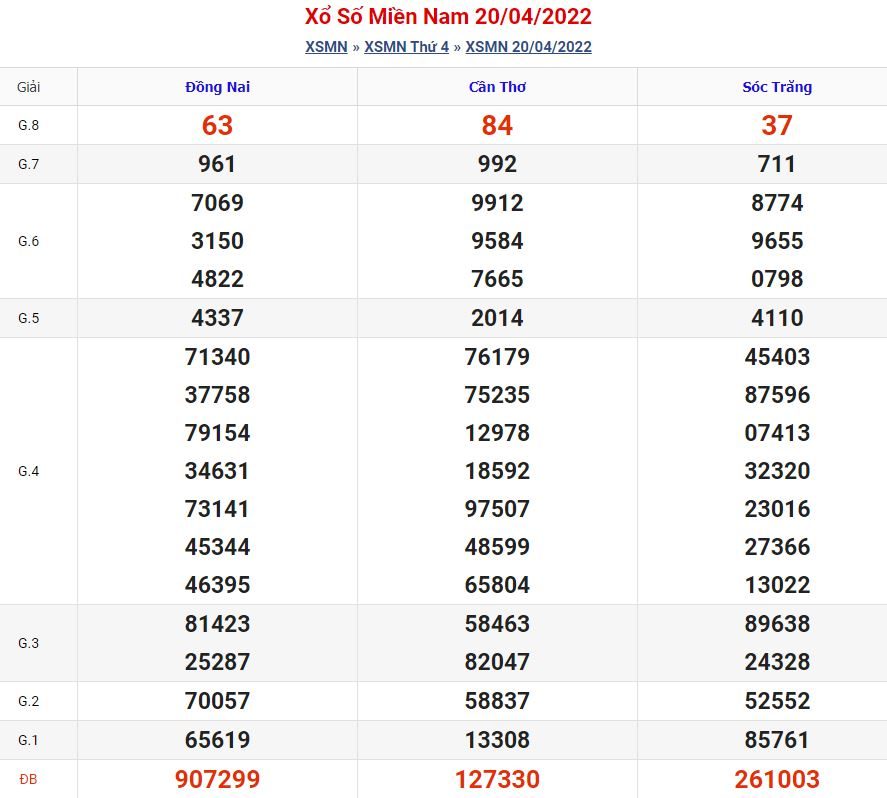The width and height of the screenshot is (887, 798).
Task: Click G.1 number 65619
Action: point(217,740)
